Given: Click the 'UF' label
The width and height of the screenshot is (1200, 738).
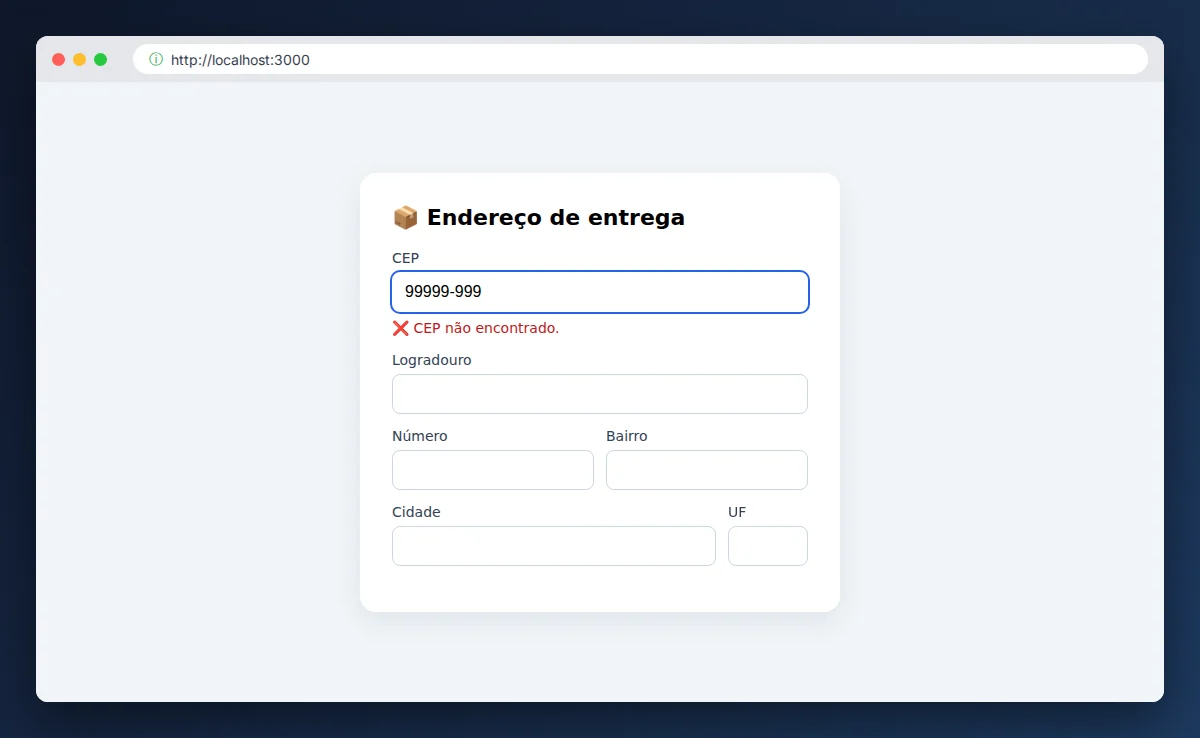Looking at the screenshot, I should tap(737, 512).
